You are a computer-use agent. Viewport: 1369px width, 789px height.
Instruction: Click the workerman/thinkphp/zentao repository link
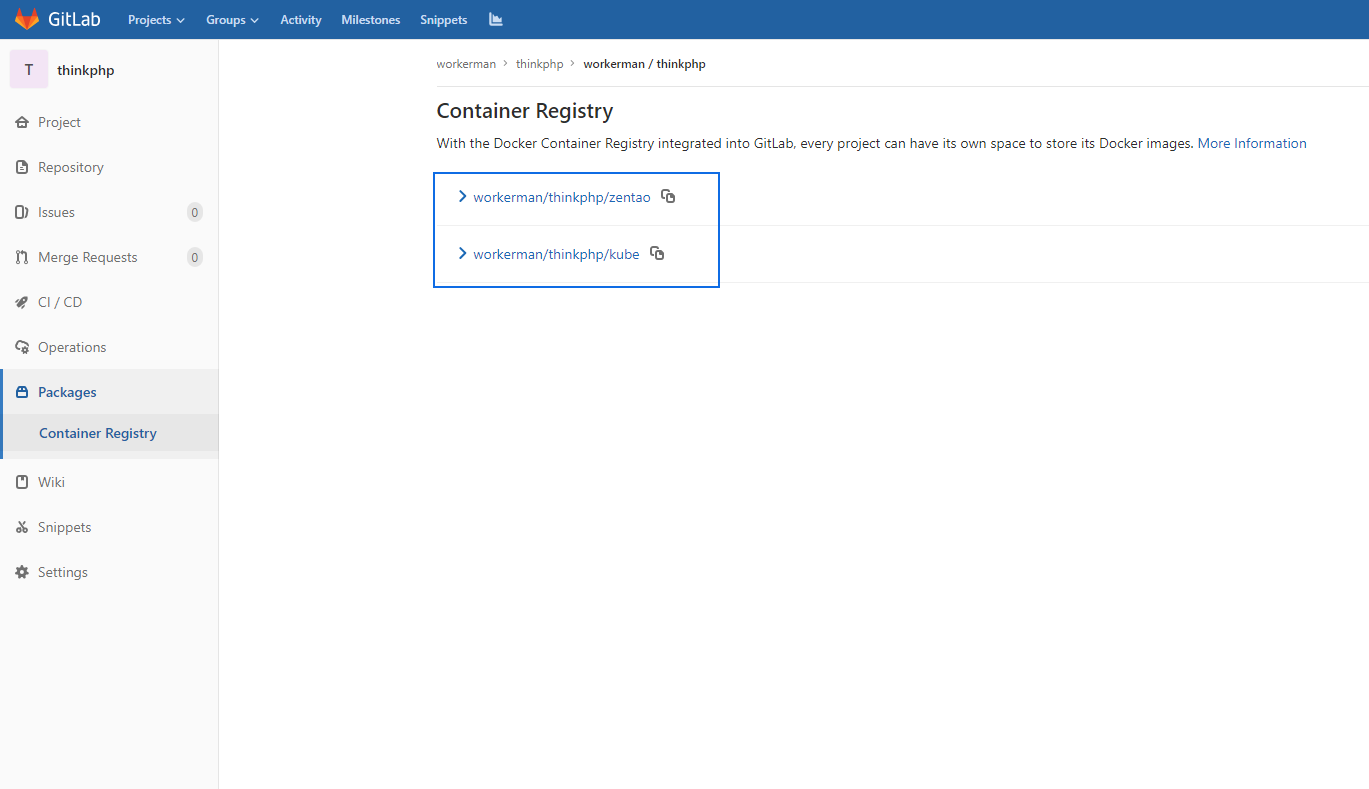[x=562, y=197]
